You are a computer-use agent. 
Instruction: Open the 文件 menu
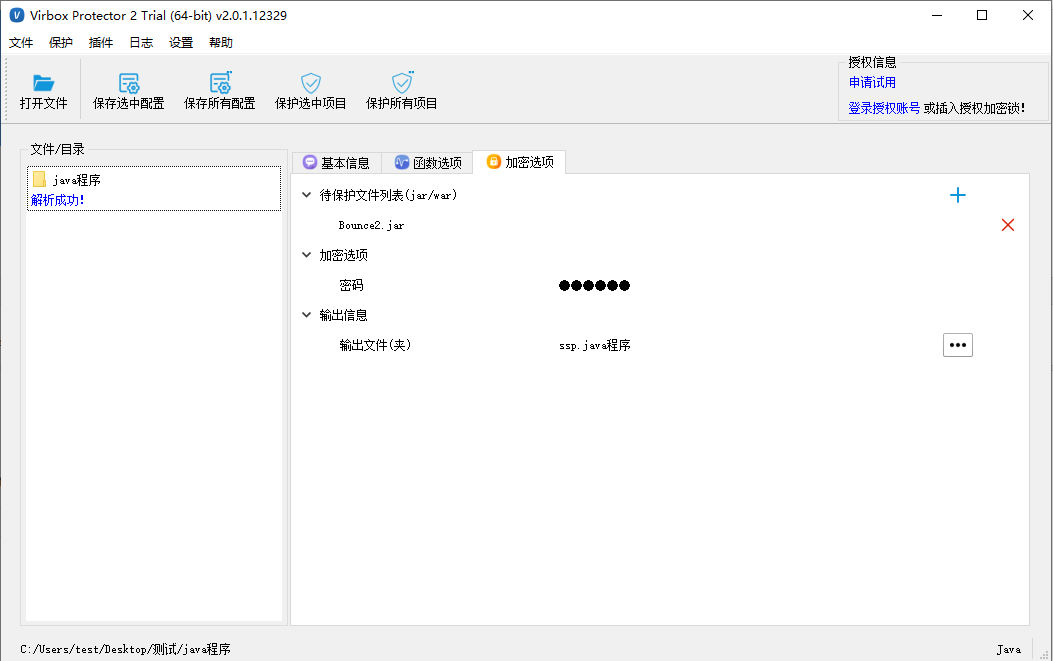[x=21, y=42]
